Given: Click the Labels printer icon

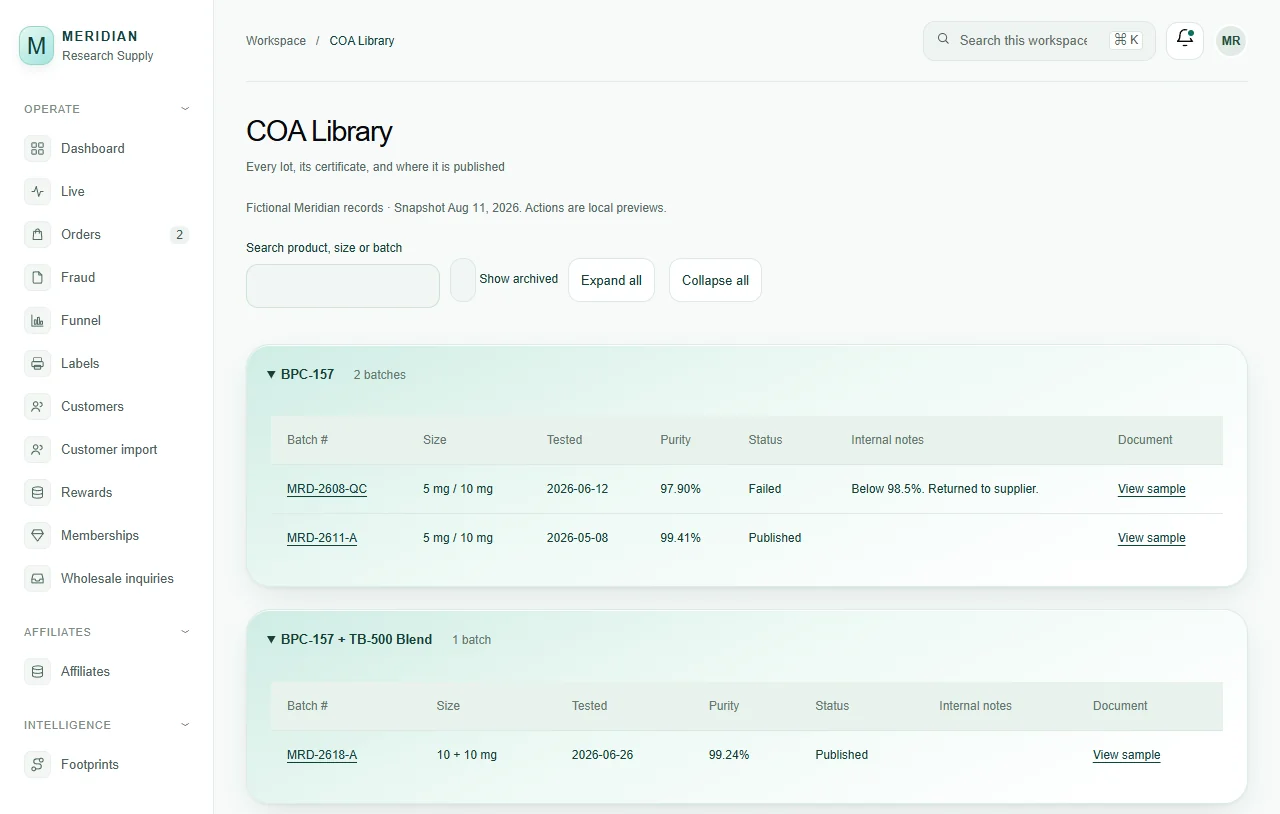Looking at the screenshot, I should click(37, 363).
